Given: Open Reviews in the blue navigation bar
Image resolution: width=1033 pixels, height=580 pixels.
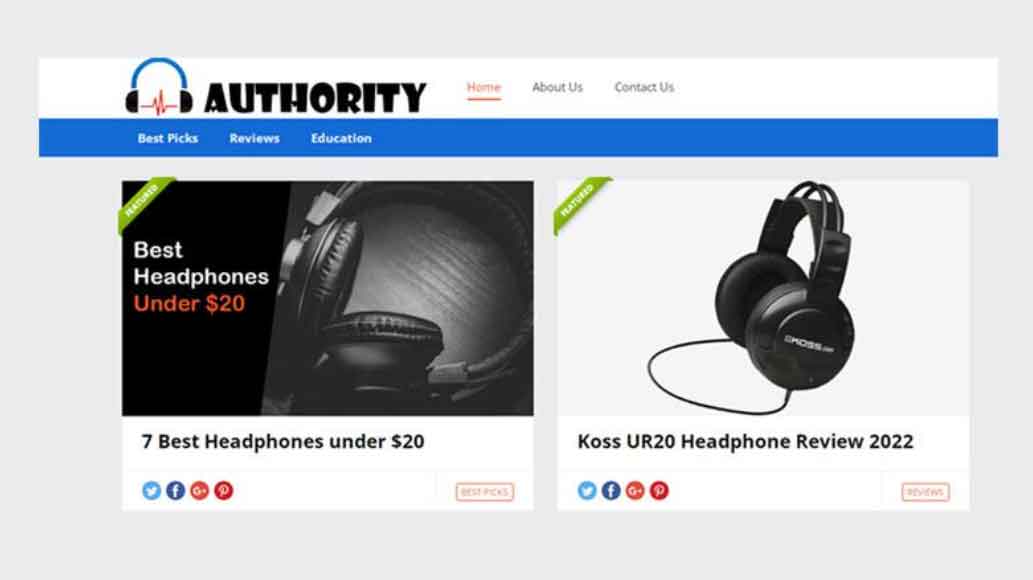Looking at the screenshot, I should pos(254,138).
